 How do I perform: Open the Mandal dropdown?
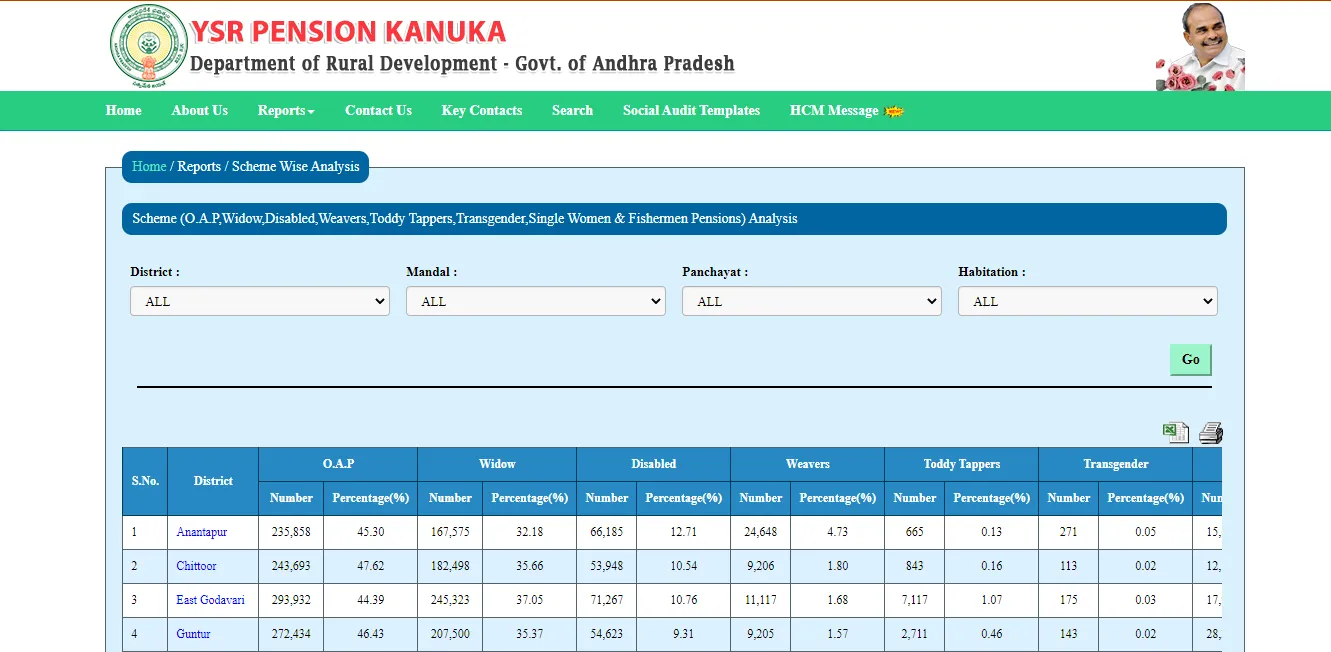(x=536, y=301)
